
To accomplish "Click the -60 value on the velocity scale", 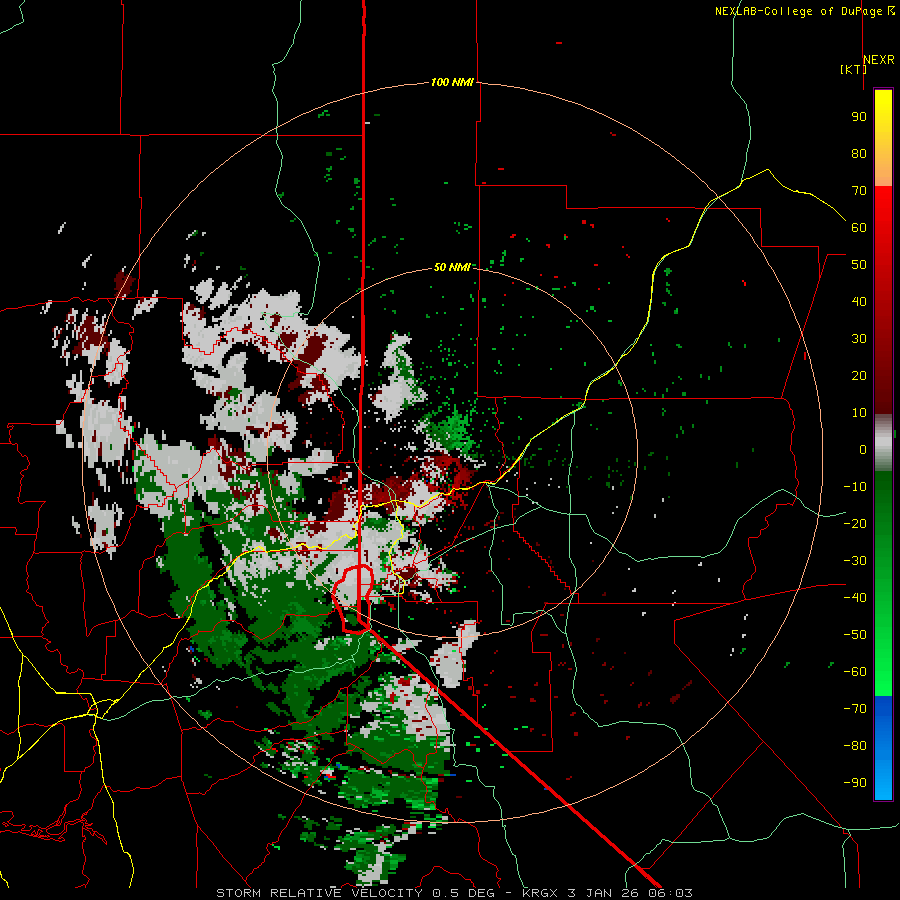I will pos(855,672).
